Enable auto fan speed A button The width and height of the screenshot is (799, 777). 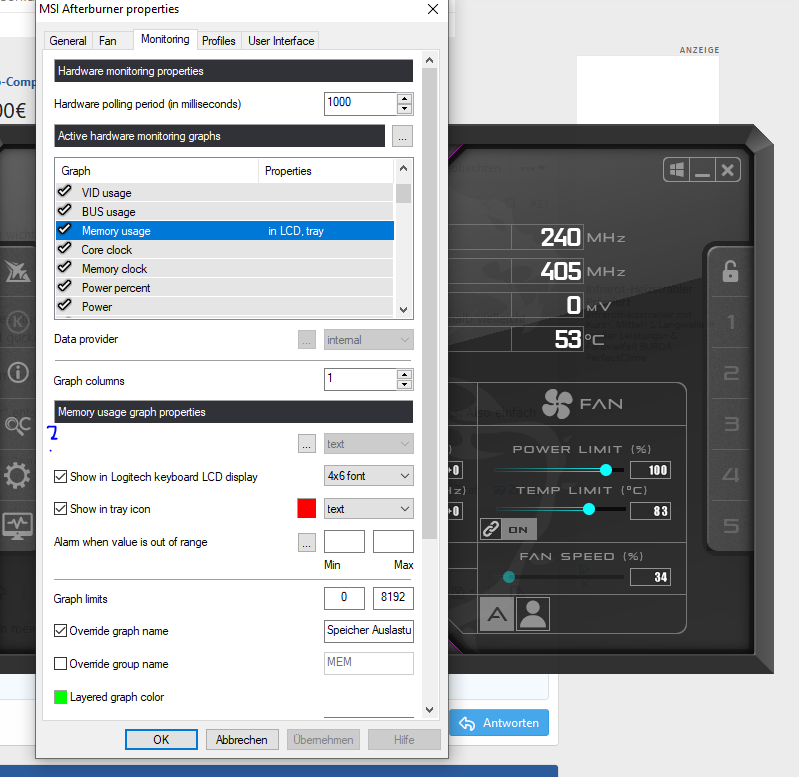pos(497,614)
